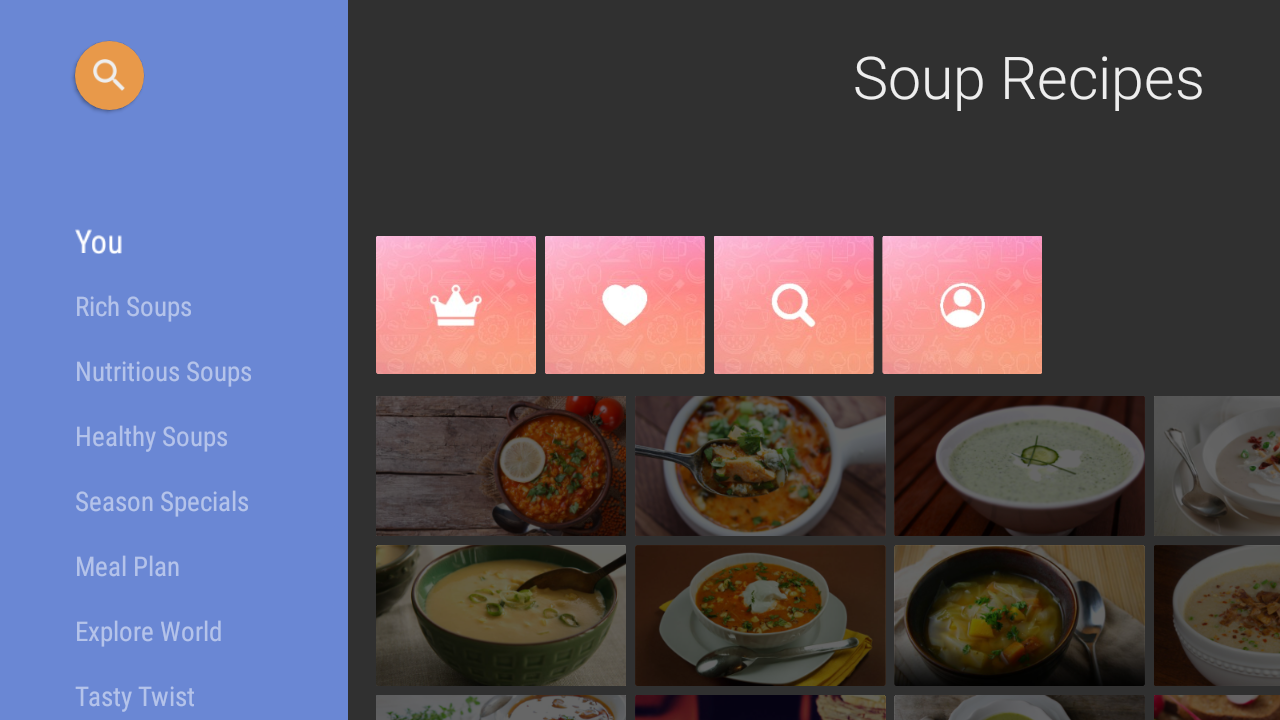The image size is (1280, 720).
Task: Open the lentil soup with lemon slice
Action: point(501,466)
